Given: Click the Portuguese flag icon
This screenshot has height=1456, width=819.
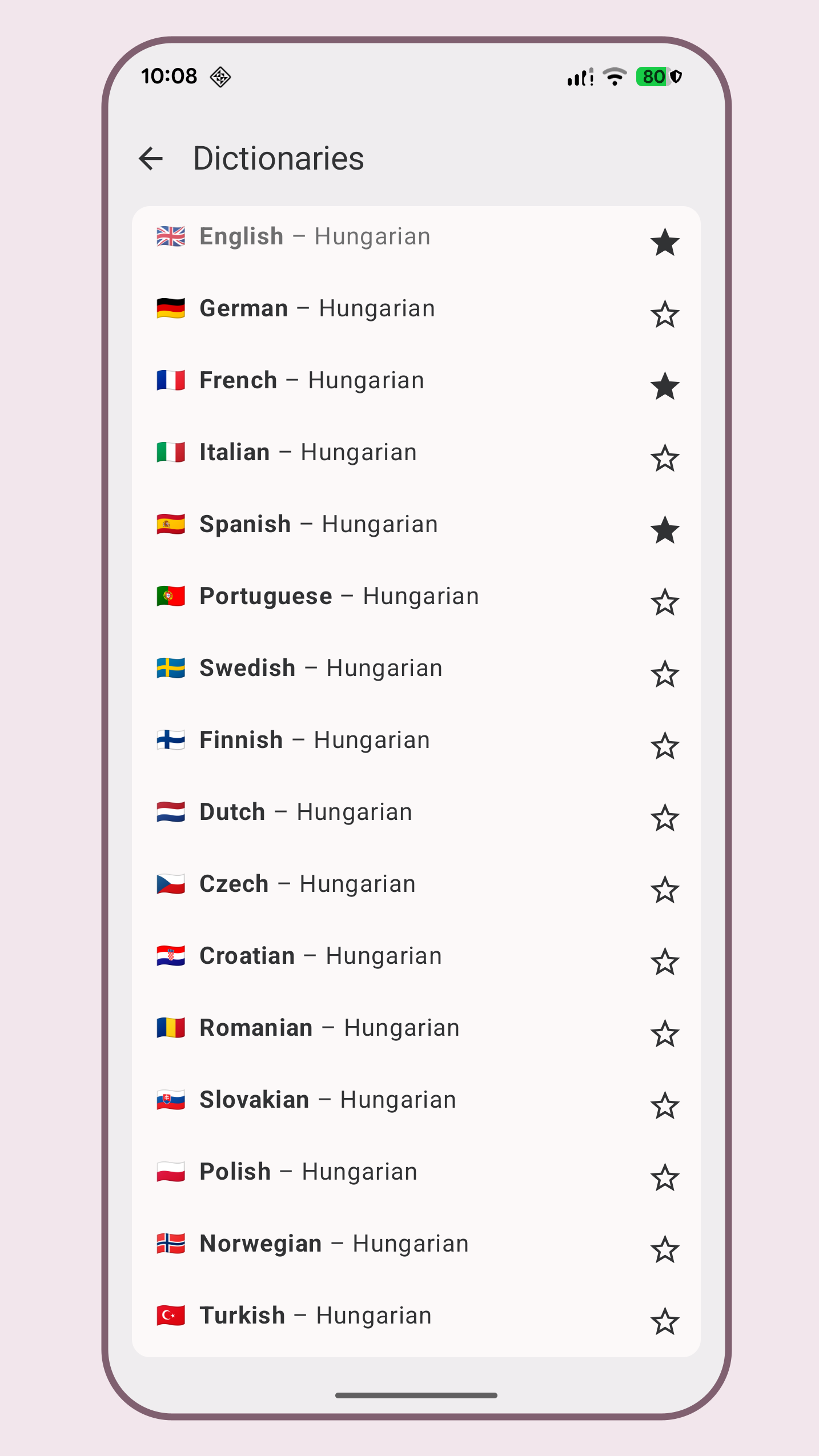Looking at the screenshot, I should click(171, 596).
